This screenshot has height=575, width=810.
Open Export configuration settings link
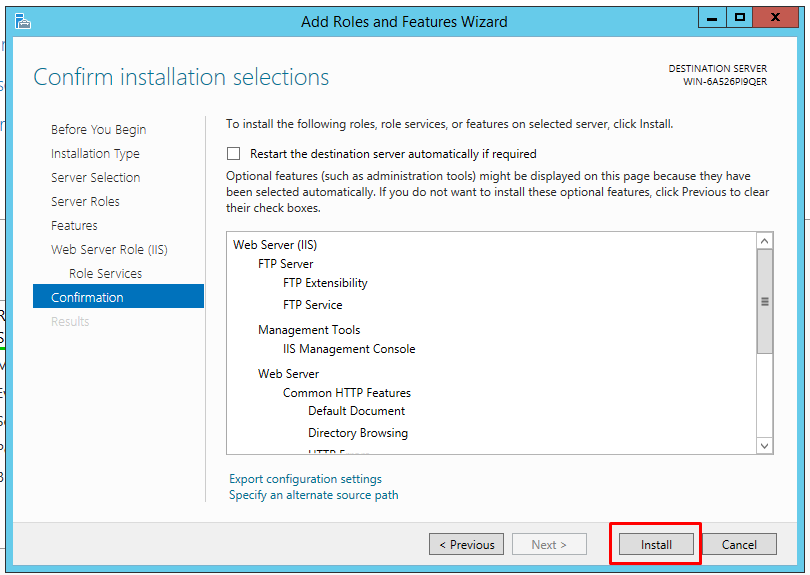coord(305,479)
